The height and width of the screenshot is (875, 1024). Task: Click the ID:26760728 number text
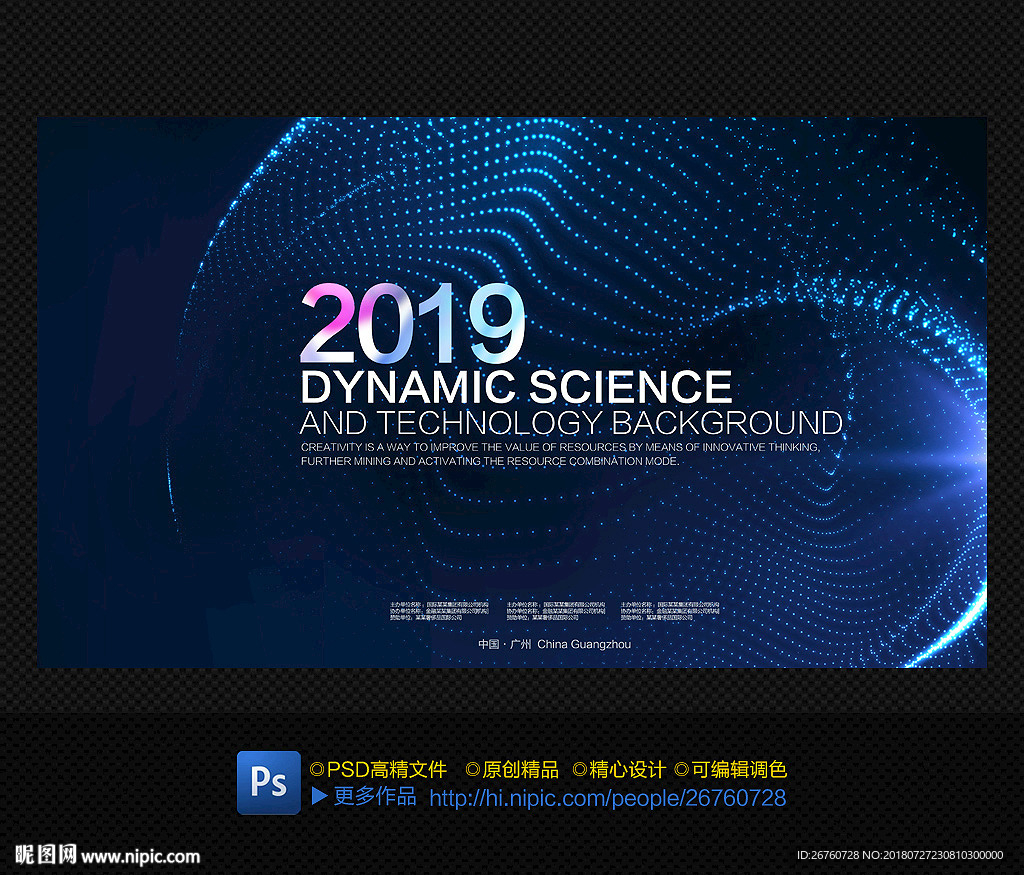tap(828, 855)
